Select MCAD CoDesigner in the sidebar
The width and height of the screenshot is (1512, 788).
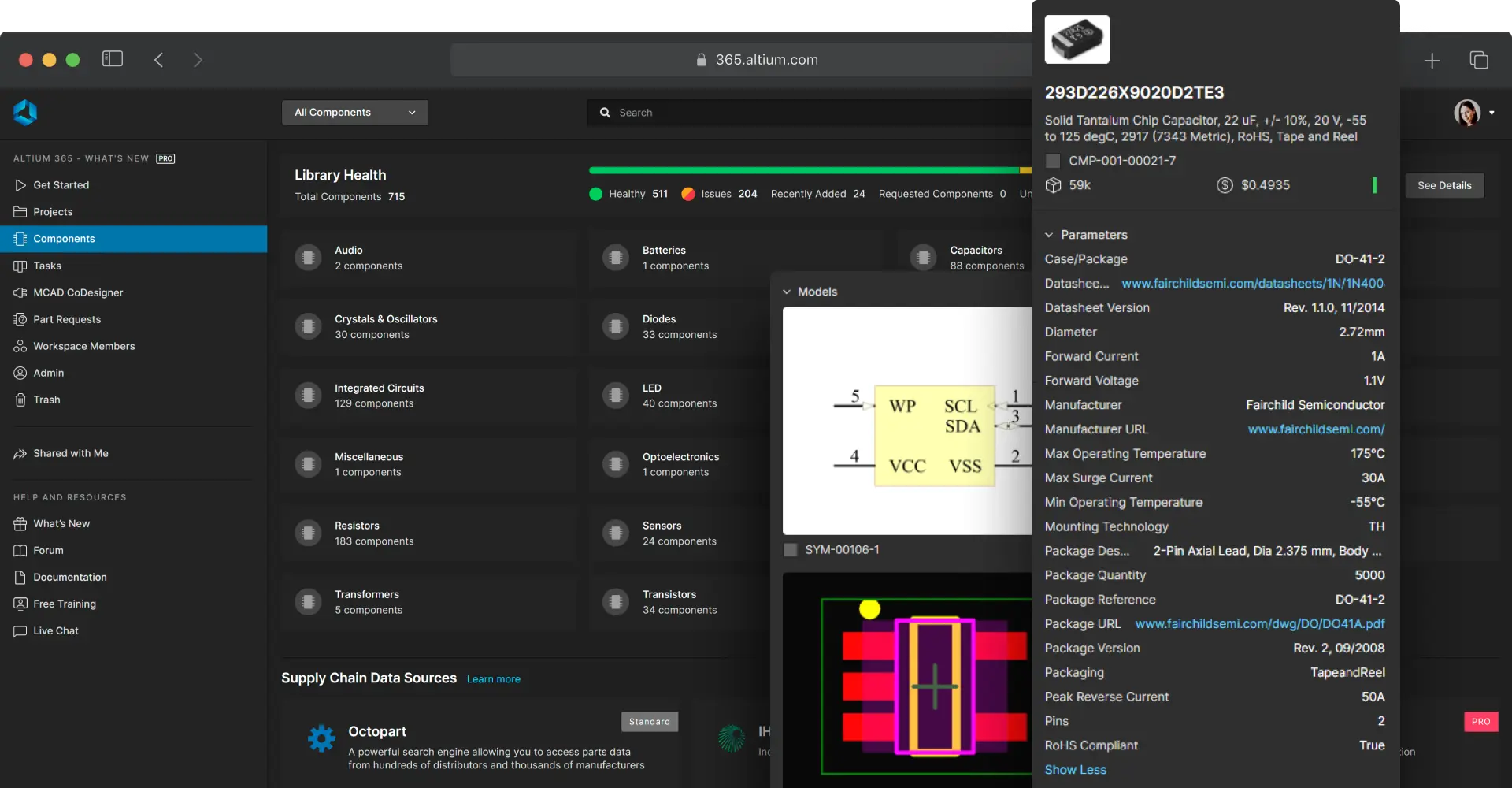pos(78,292)
